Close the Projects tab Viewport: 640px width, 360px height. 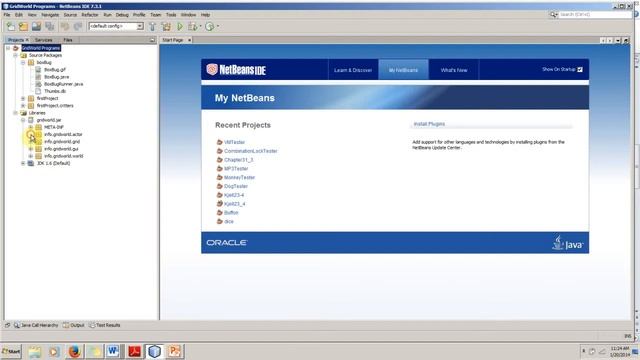[x=27, y=40]
